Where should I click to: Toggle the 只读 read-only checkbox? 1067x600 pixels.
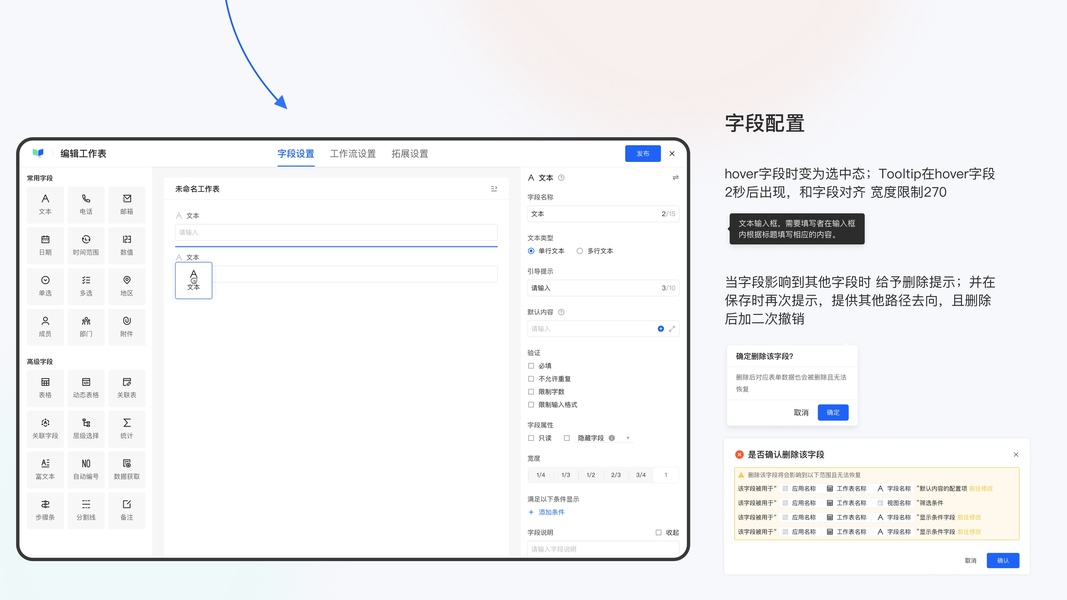click(531, 438)
